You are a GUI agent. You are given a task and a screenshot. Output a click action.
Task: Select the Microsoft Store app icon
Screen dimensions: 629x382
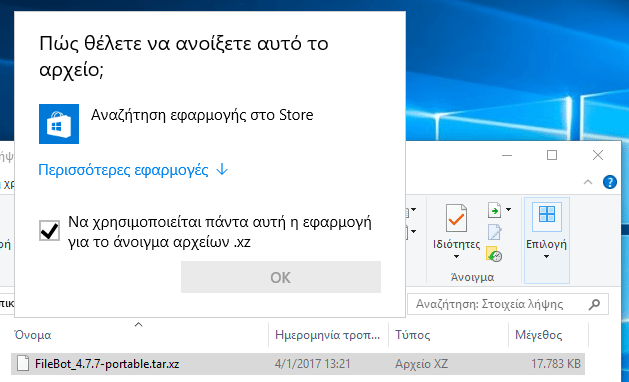pyautogui.click(x=59, y=124)
